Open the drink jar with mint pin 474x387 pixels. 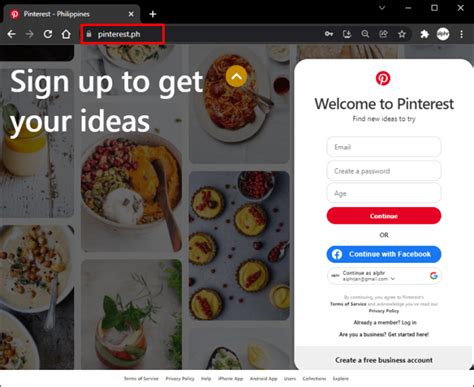pos(131,314)
